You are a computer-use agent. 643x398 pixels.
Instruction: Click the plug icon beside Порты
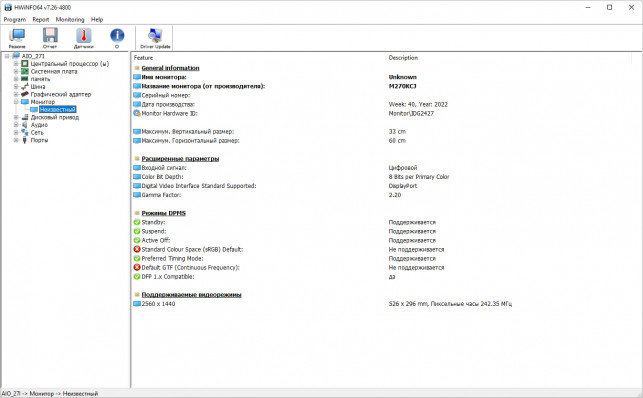click(25, 140)
